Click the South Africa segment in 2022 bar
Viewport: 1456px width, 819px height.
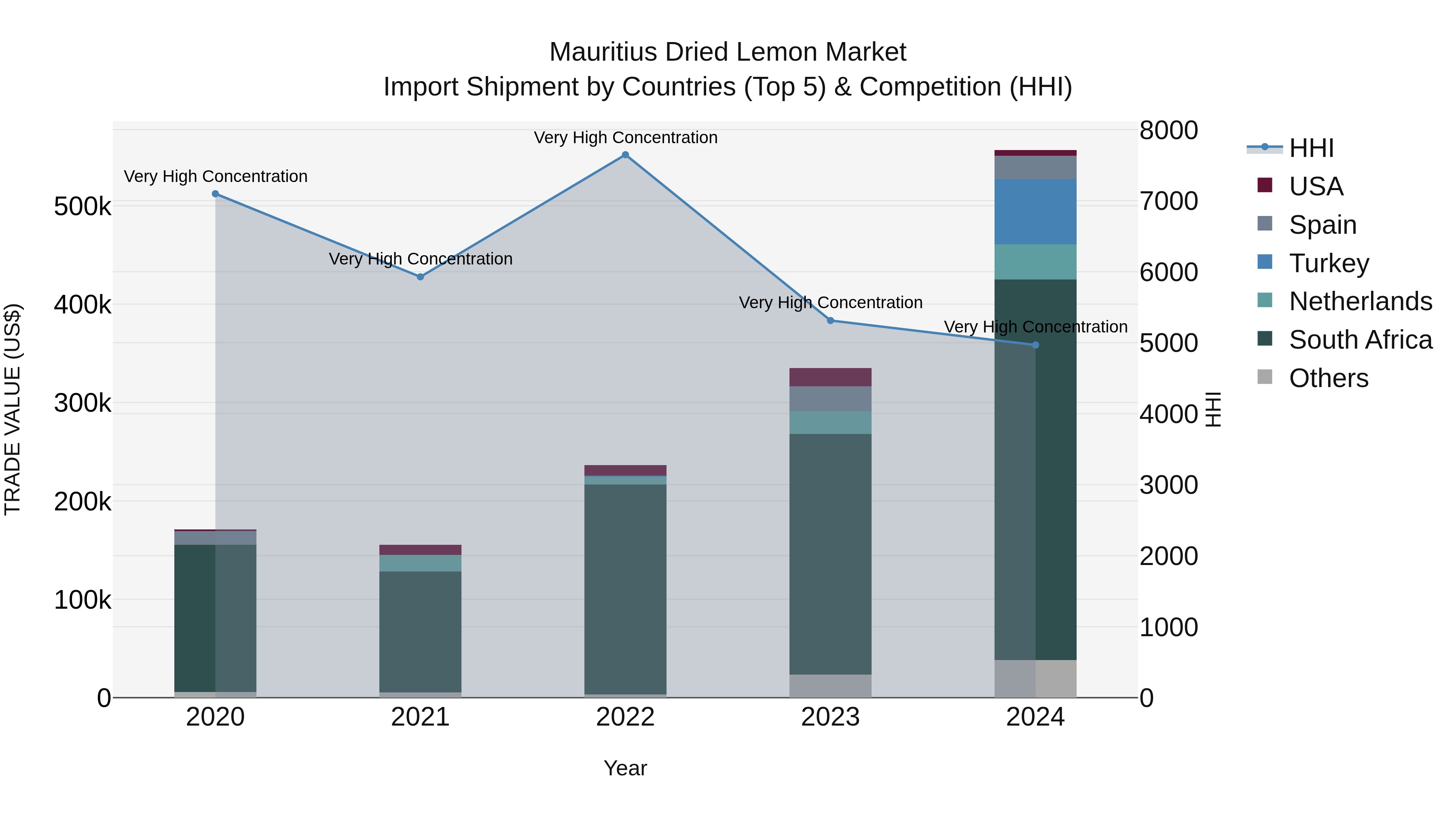coord(625,590)
